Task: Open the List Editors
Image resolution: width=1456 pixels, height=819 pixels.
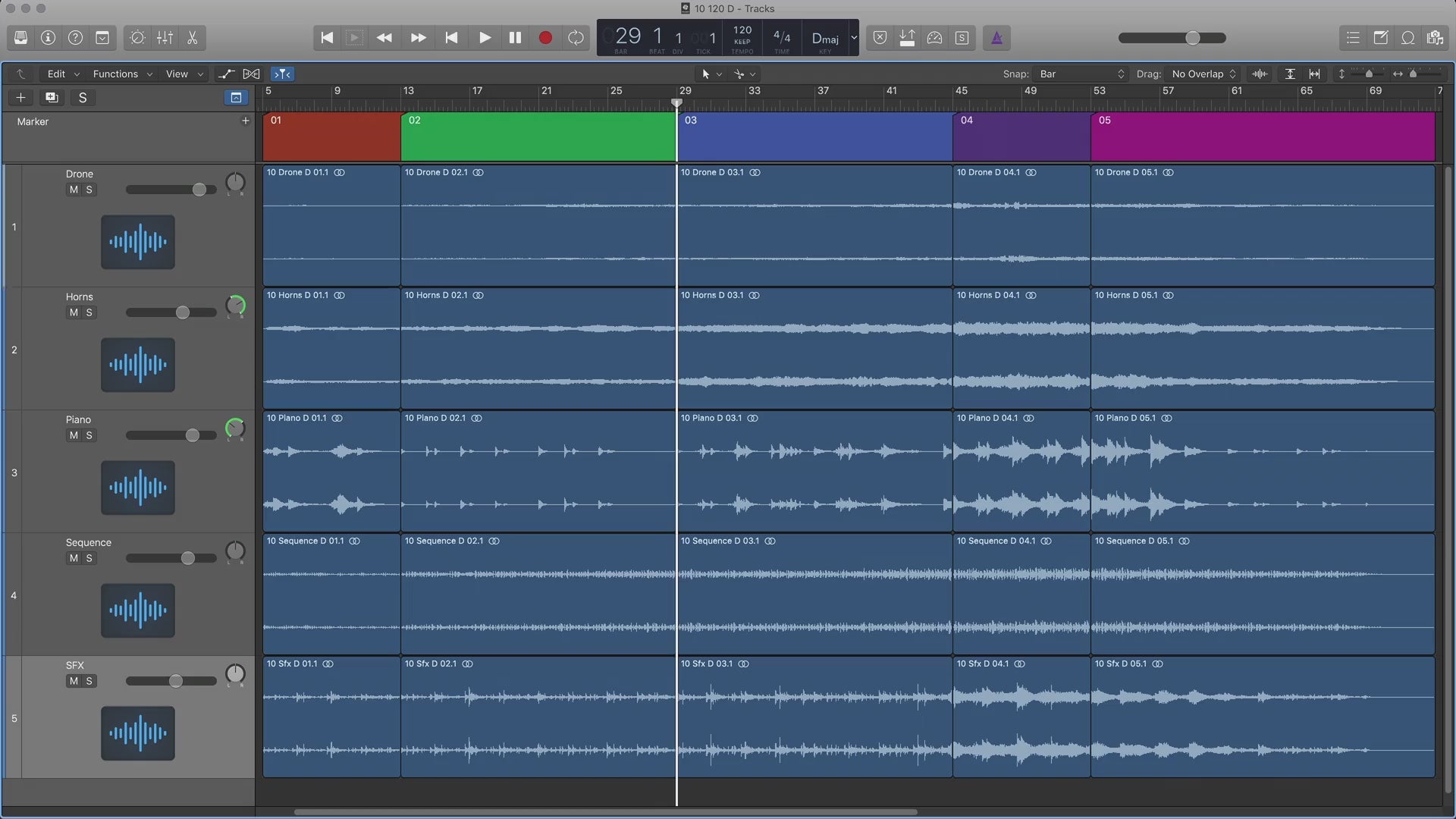Action: [x=1353, y=38]
